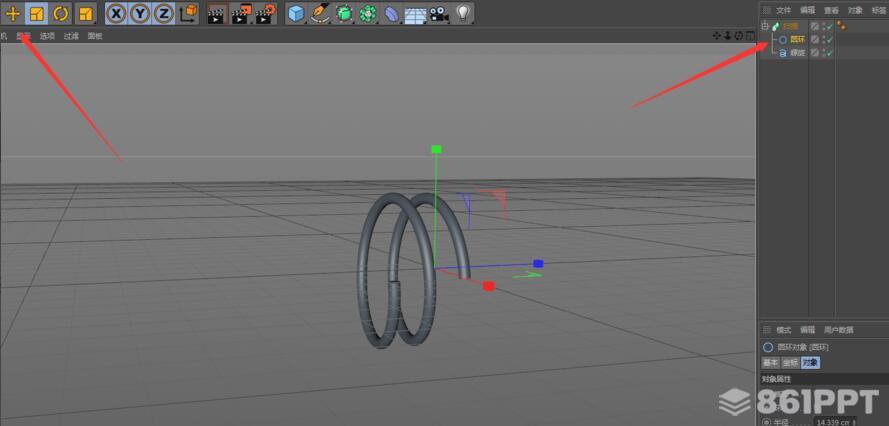Viewport: 889px width, 426px height.
Task: Switch to the 基本 attribute tab
Action: [x=771, y=362]
